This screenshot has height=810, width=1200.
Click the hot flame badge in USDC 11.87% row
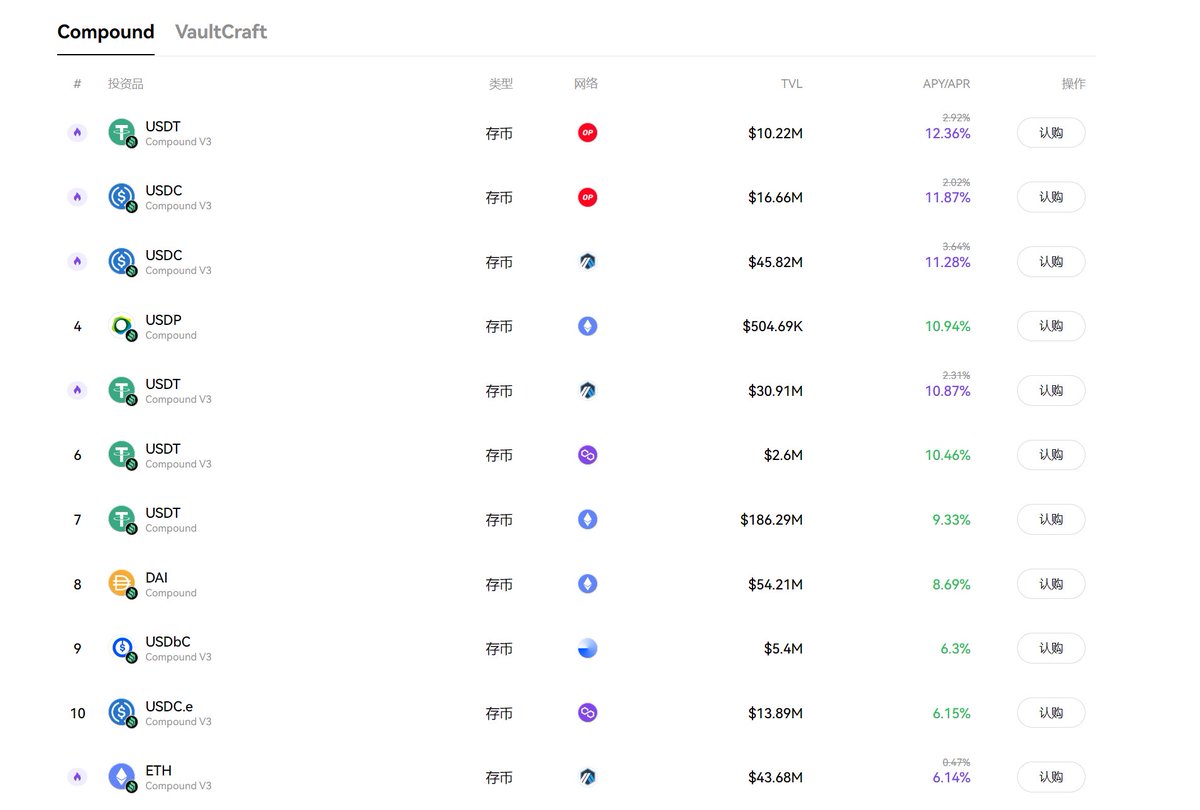(x=78, y=197)
